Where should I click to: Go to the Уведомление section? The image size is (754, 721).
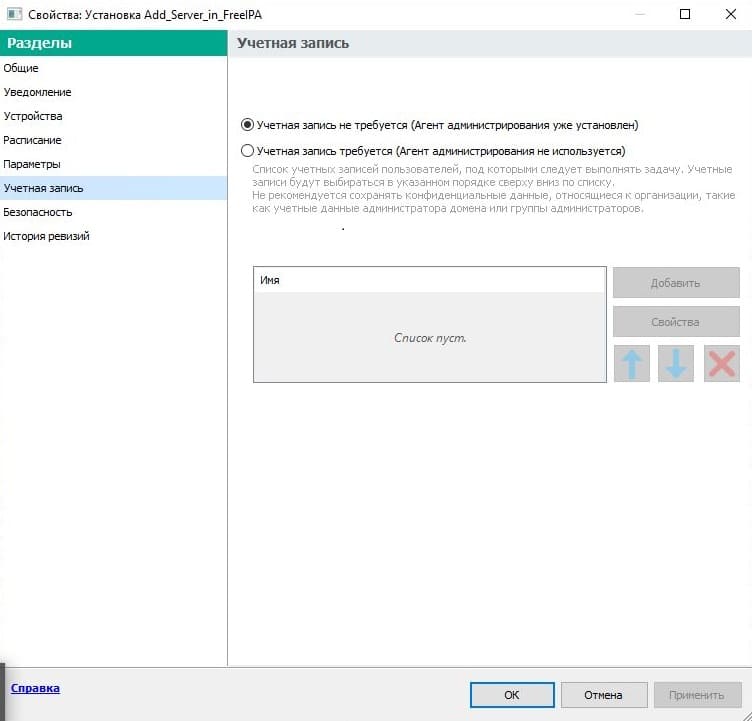[x=37, y=92]
